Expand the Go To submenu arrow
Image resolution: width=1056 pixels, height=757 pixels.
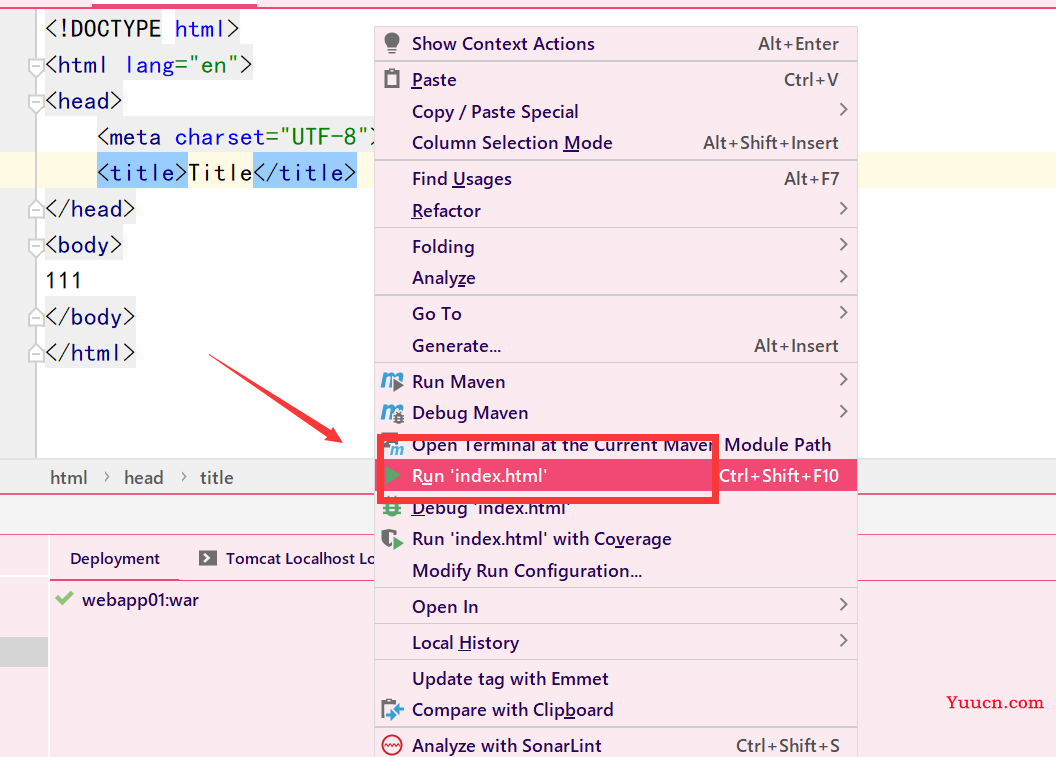click(x=843, y=312)
